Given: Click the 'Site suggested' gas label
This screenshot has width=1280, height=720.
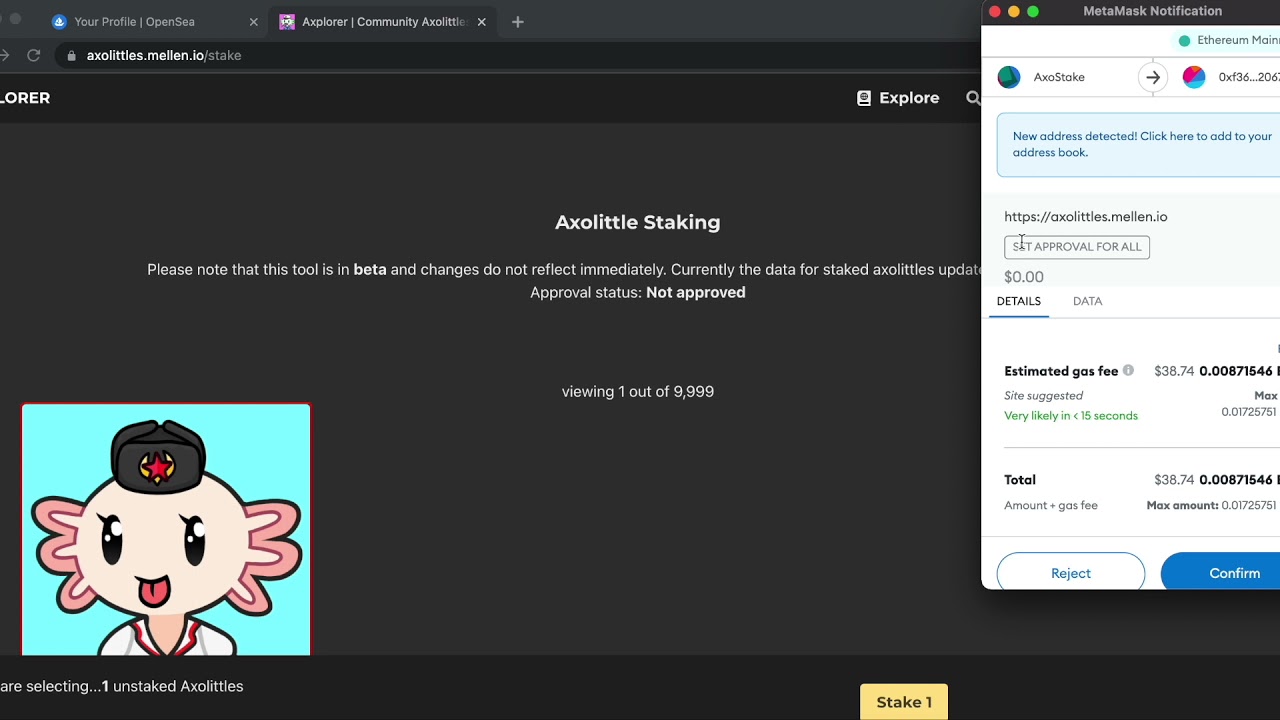Looking at the screenshot, I should click(1043, 396).
